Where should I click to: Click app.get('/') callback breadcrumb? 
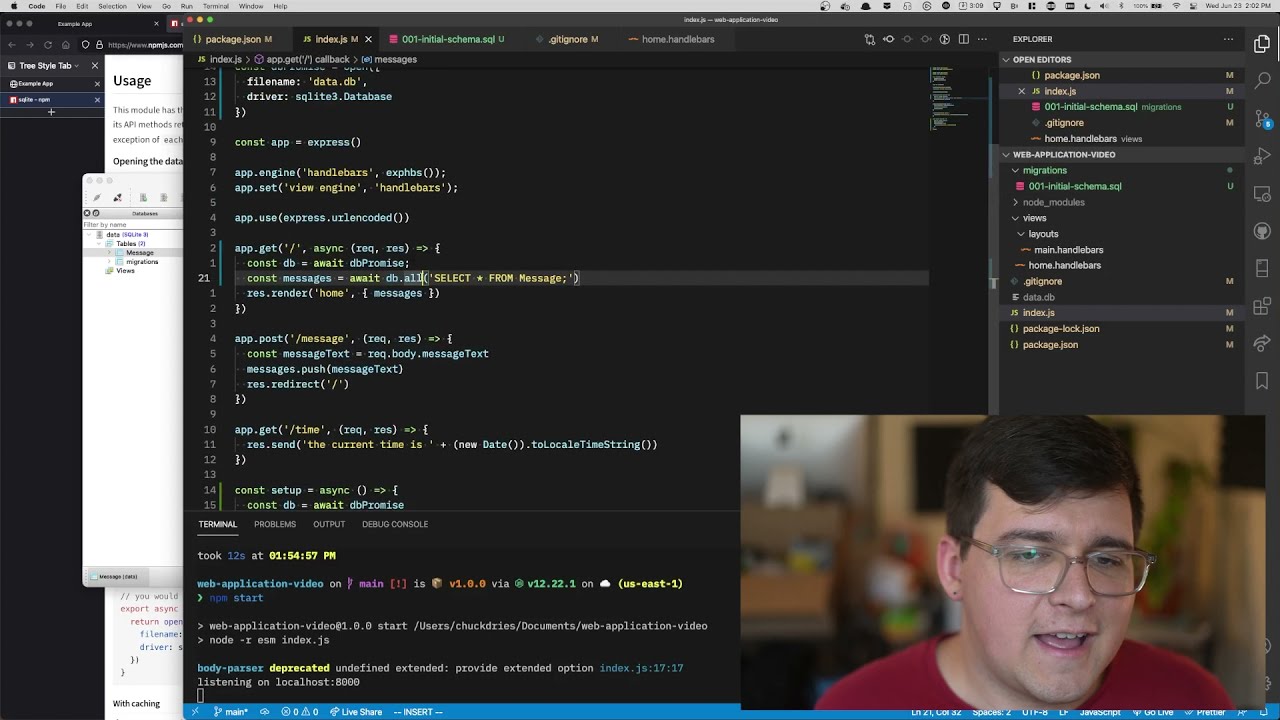click(x=300, y=59)
